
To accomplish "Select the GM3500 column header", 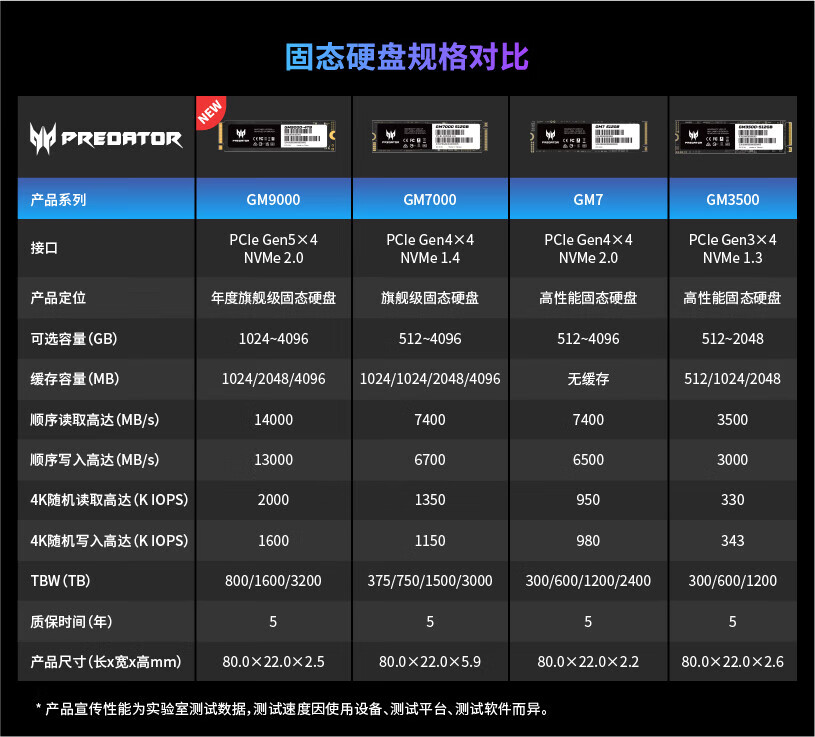I will (732, 199).
